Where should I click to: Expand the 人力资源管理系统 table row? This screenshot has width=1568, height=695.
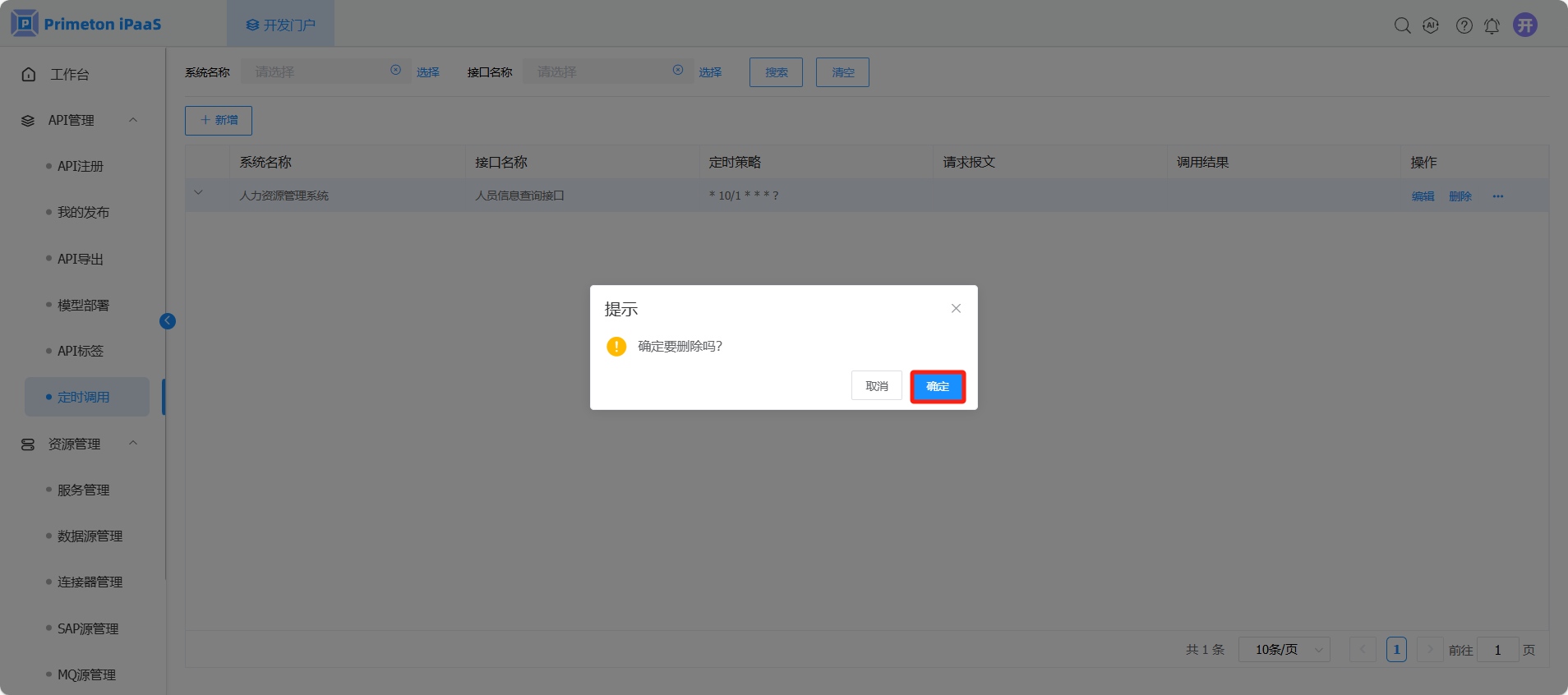point(198,193)
